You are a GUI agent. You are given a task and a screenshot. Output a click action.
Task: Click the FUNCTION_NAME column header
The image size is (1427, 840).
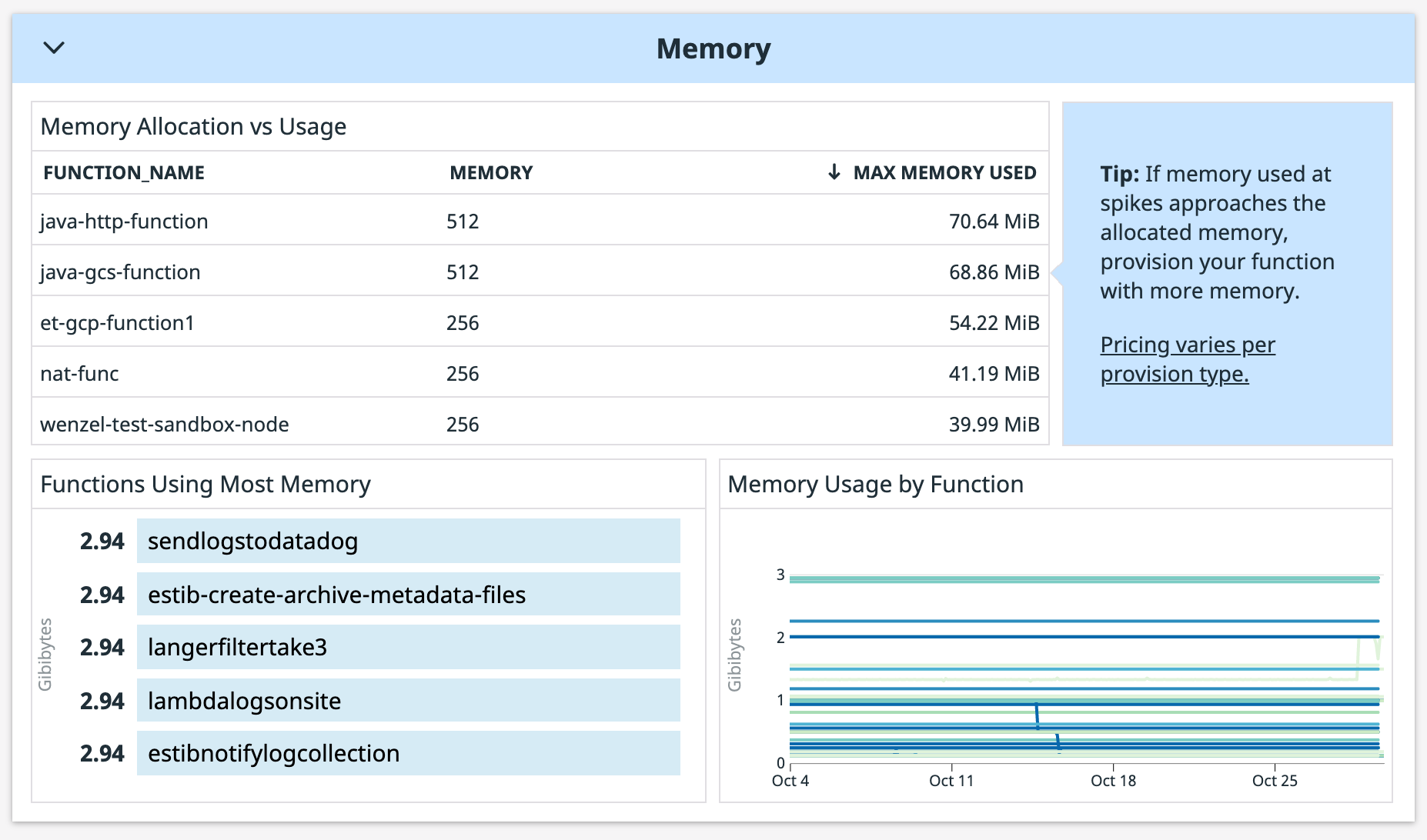(x=124, y=172)
